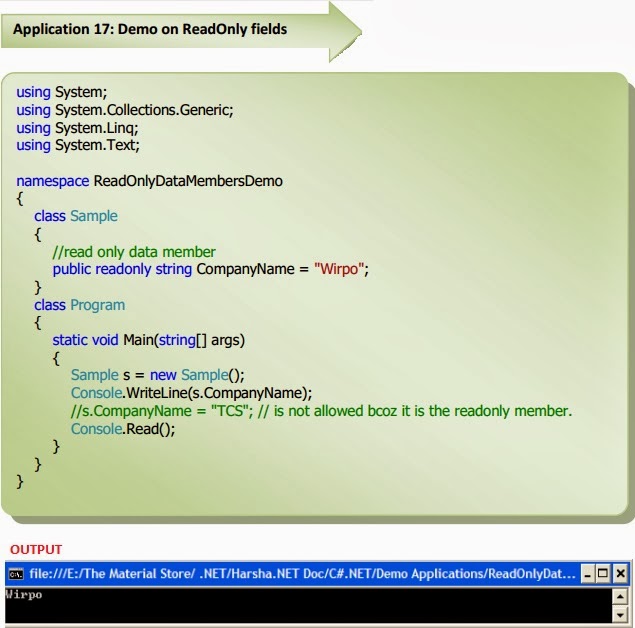Click the 'using System.Text;' line
The height and width of the screenshot is (628, 635).
point(78,145)
